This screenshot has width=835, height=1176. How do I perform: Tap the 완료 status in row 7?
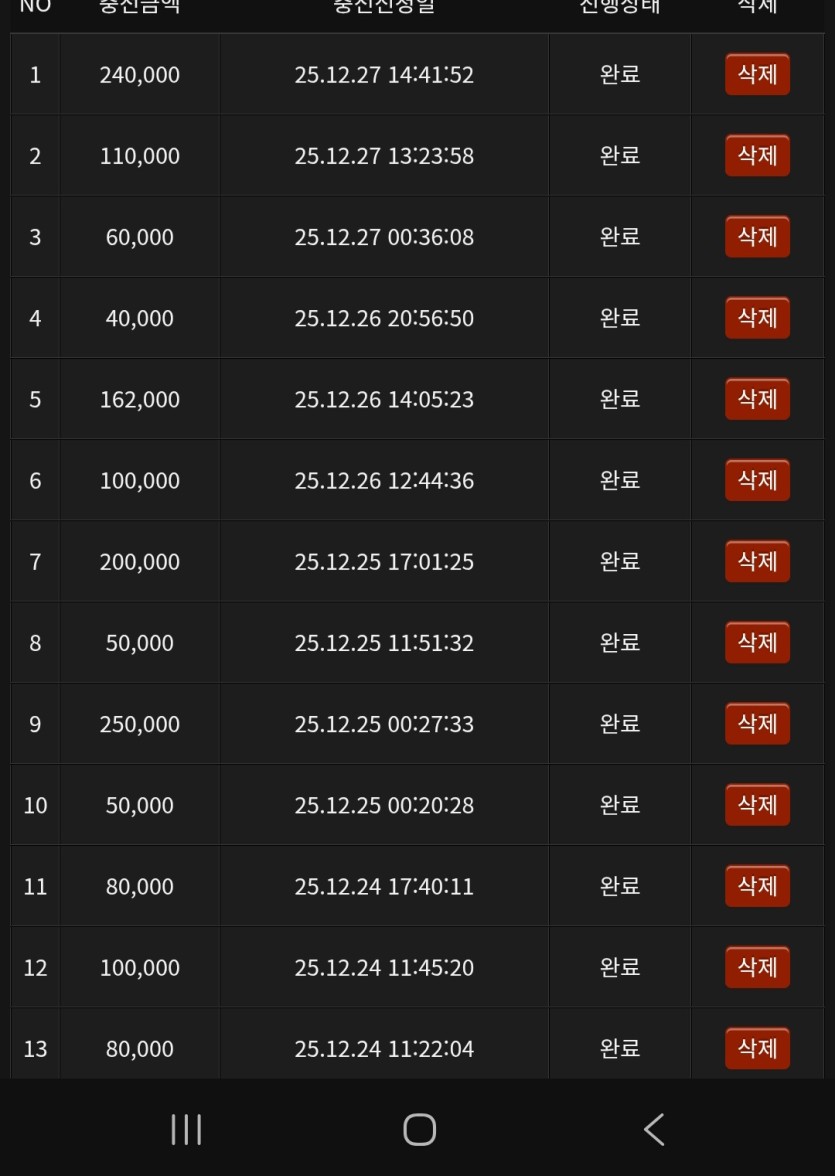click(x=620, y=562)
